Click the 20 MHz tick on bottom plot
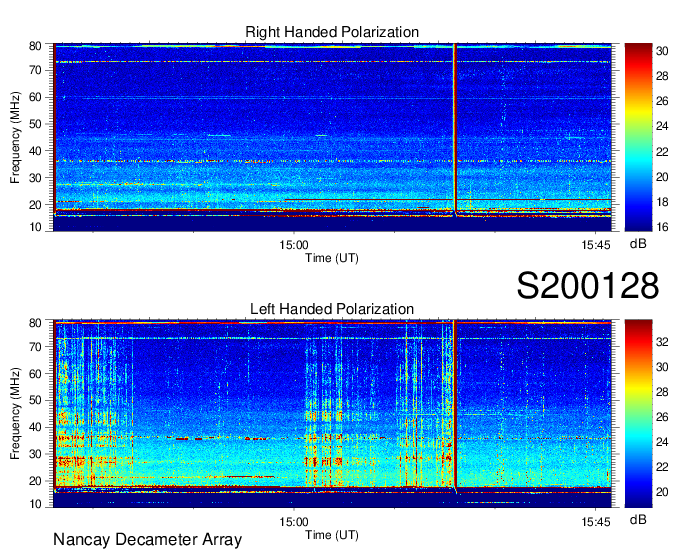 [x=35, y=481]
